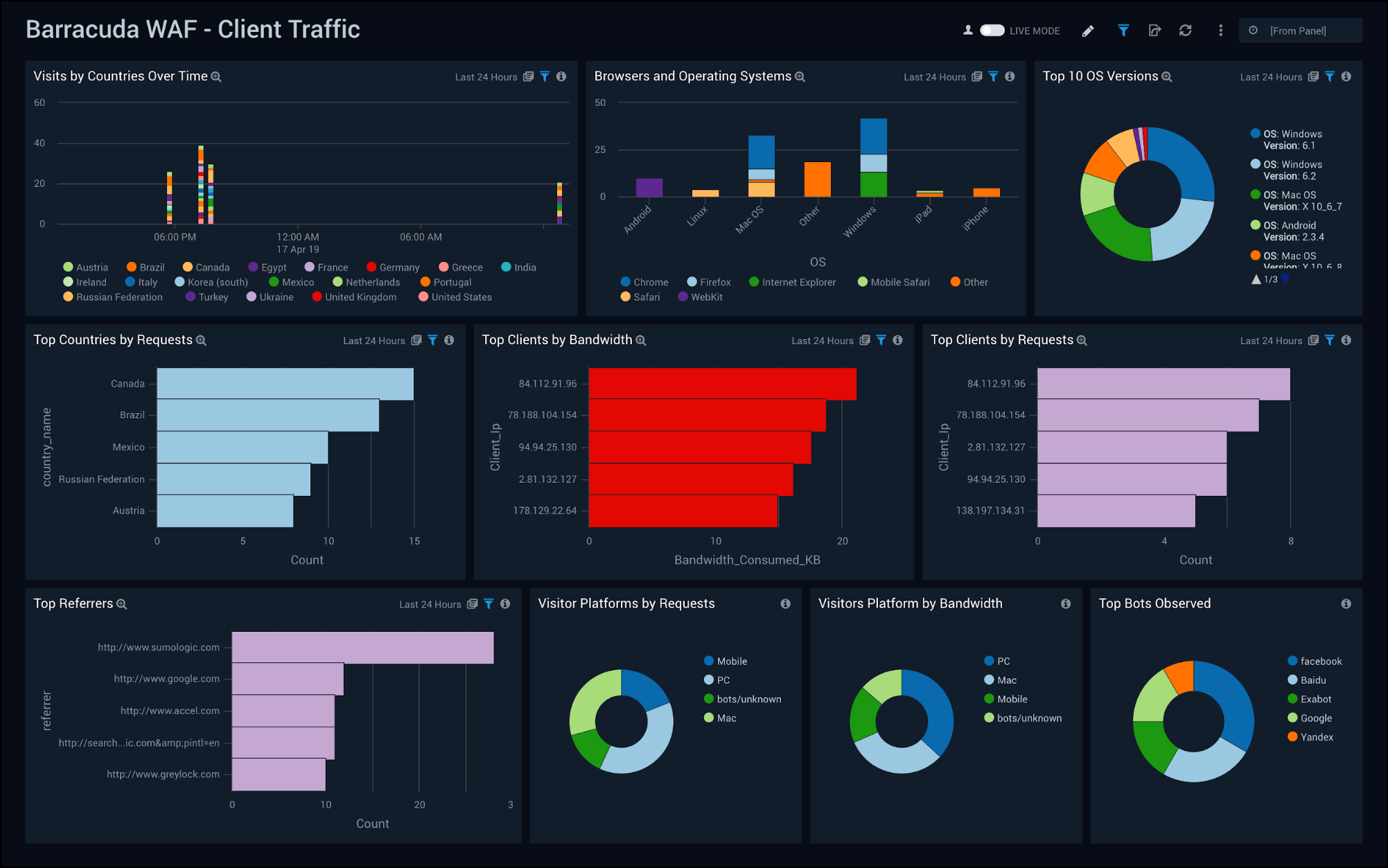Image resolution: width=1388 pixels, height=868 pixels.
Task: Open Last 24 Hours selector on Top Countries panel
Action: 374,341
